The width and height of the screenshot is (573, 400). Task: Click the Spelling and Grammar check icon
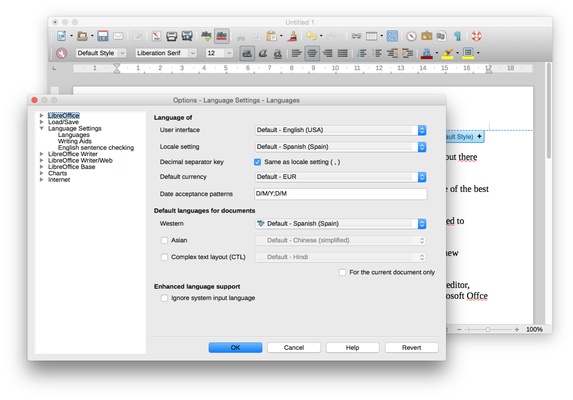(x=206, y=36)
